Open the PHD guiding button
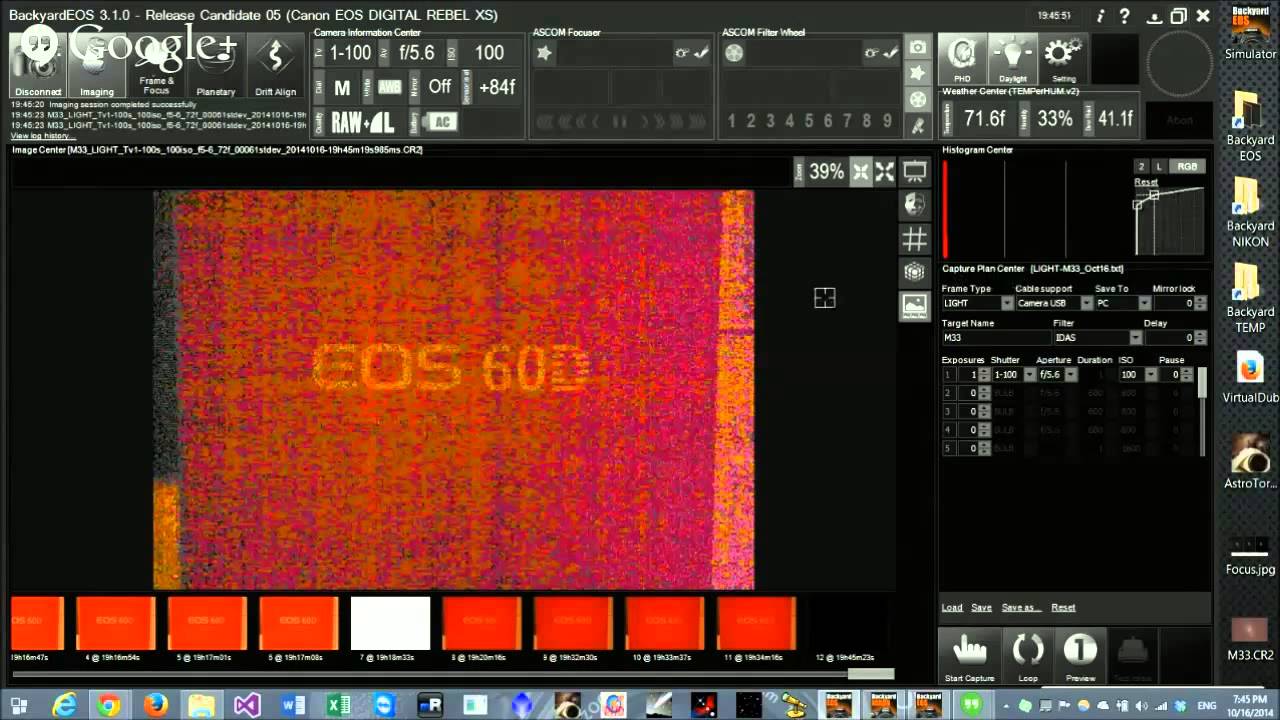The image size is (1280, 720). 962,60
